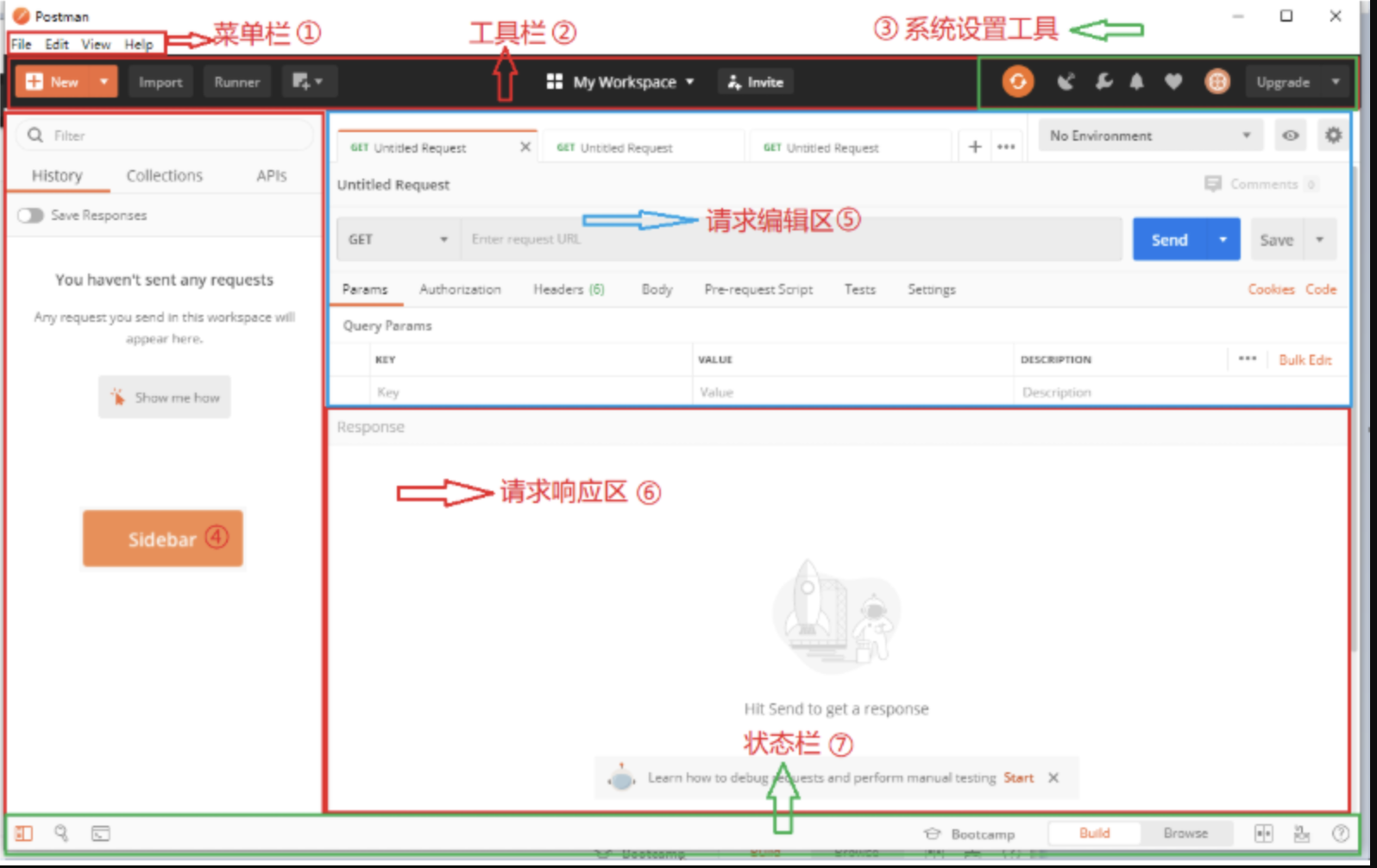The image size is (1377, 868).
Task: Select the Authorization request tab
Action: click(460, 289)
